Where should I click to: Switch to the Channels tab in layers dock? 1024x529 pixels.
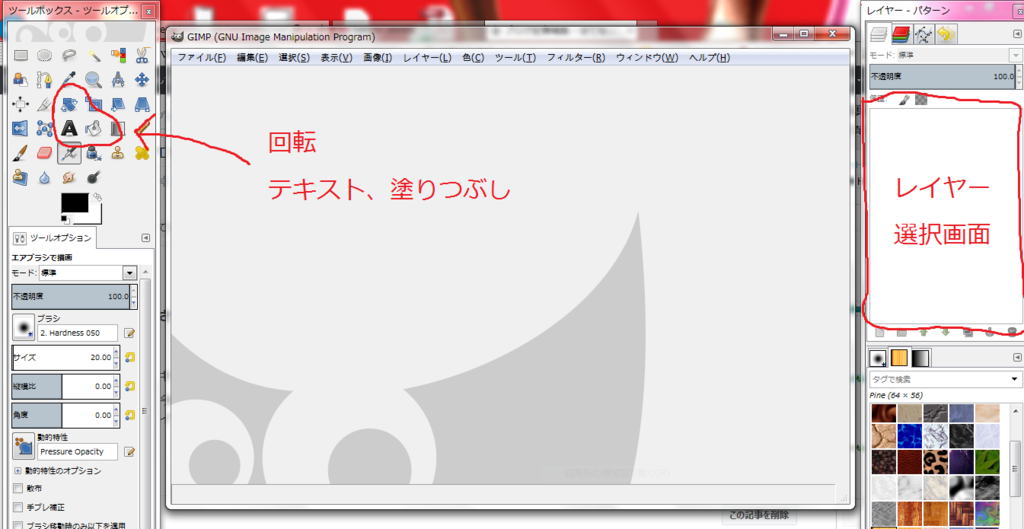click(902, 33)
